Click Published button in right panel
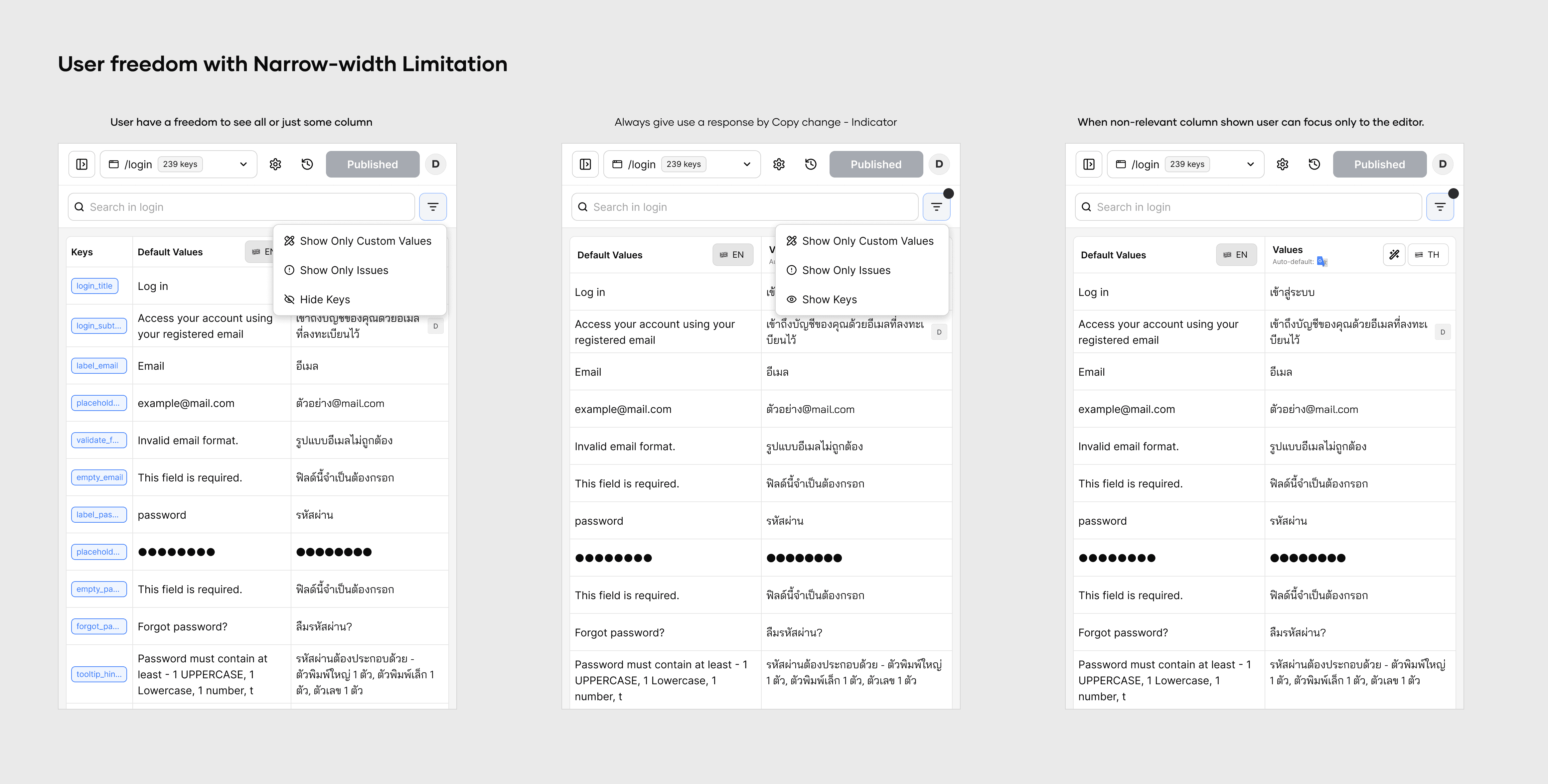The width and height of the screenshot is (1548, 784). 1379,164
